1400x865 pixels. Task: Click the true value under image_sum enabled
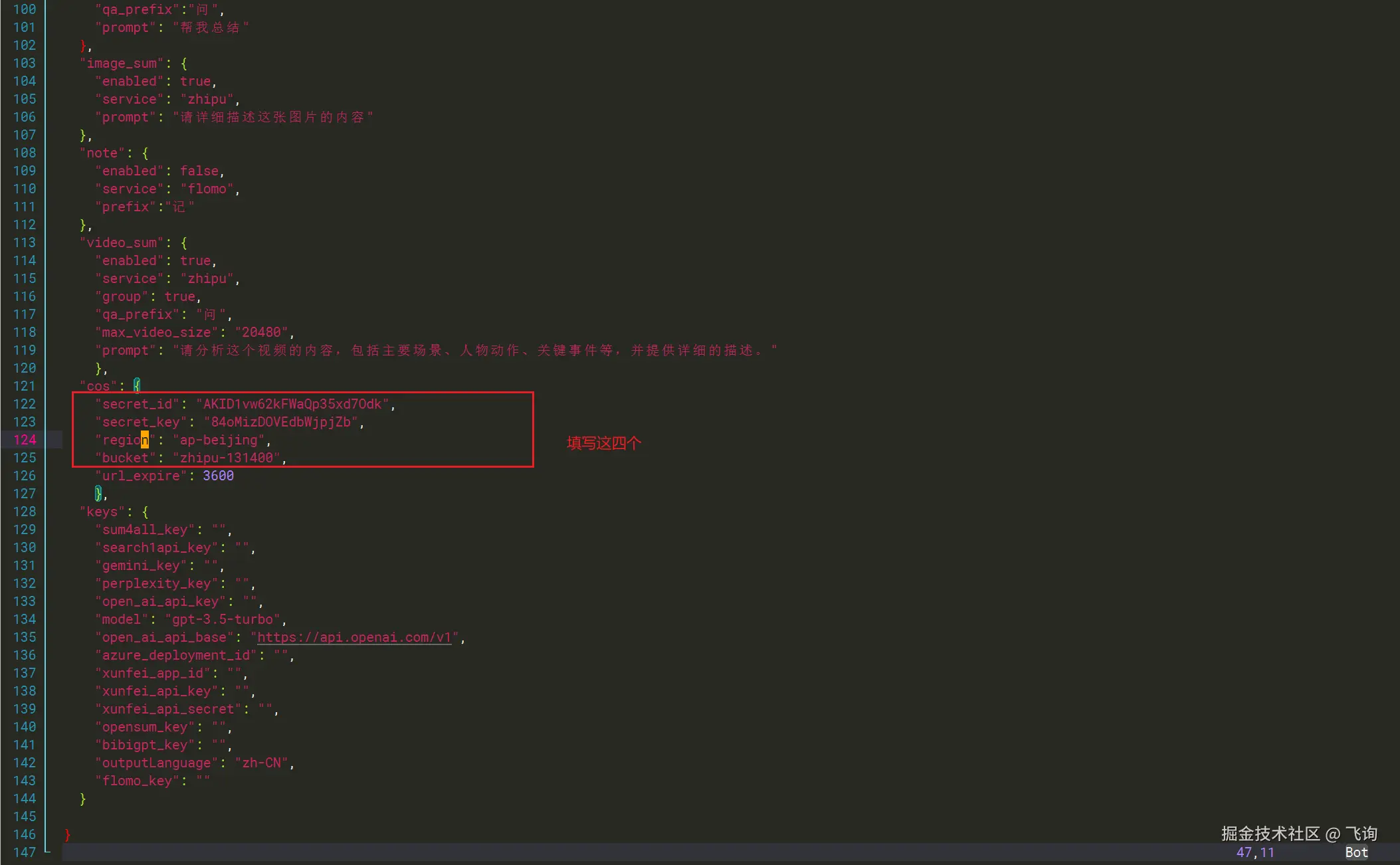[x=195, y=81]
